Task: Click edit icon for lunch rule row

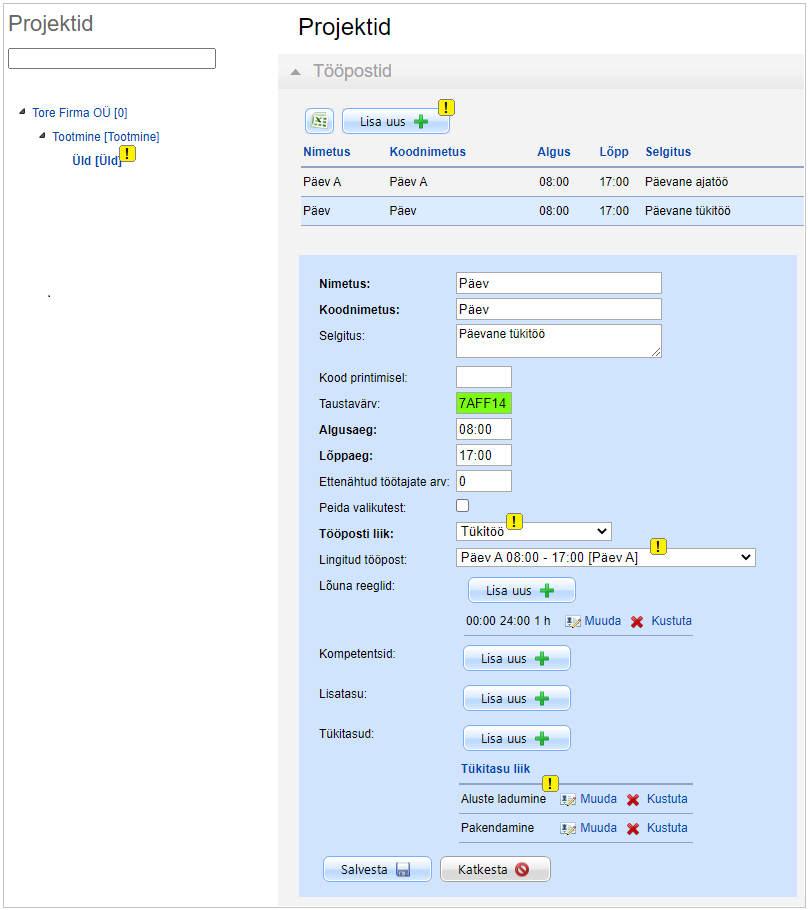Action: pos(573,621)
